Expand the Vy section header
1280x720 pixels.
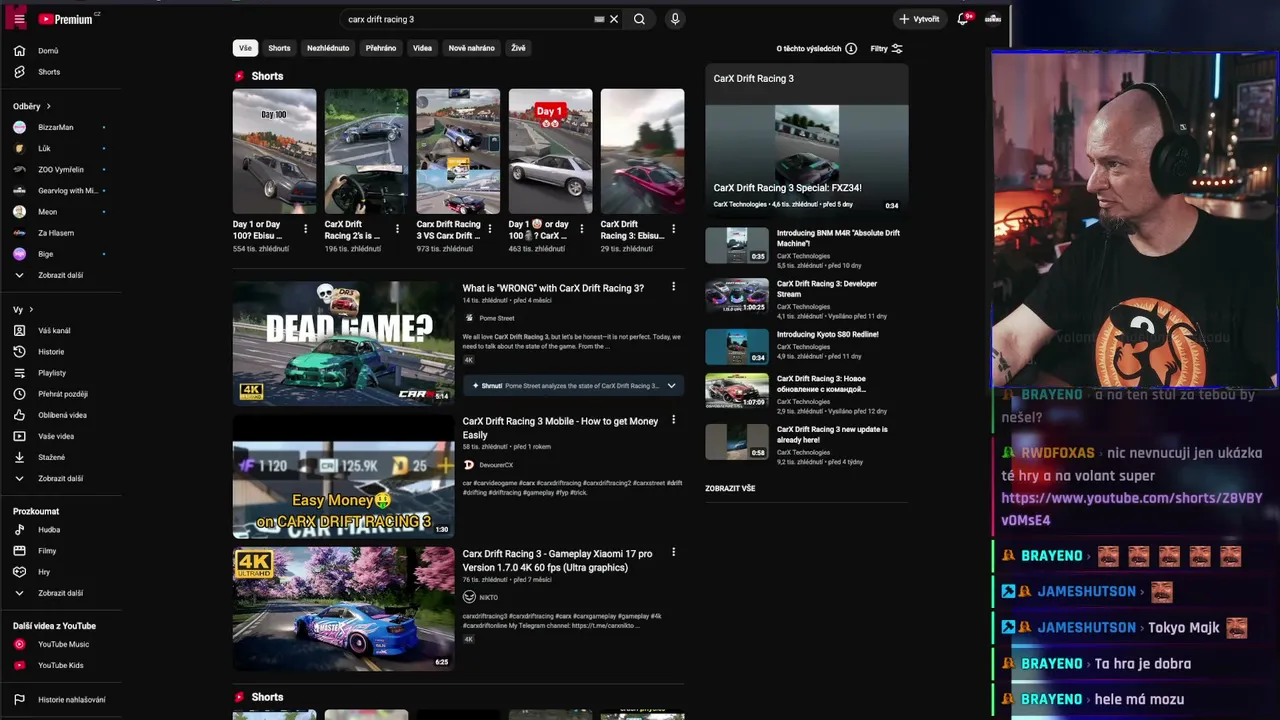coord(23,310)
